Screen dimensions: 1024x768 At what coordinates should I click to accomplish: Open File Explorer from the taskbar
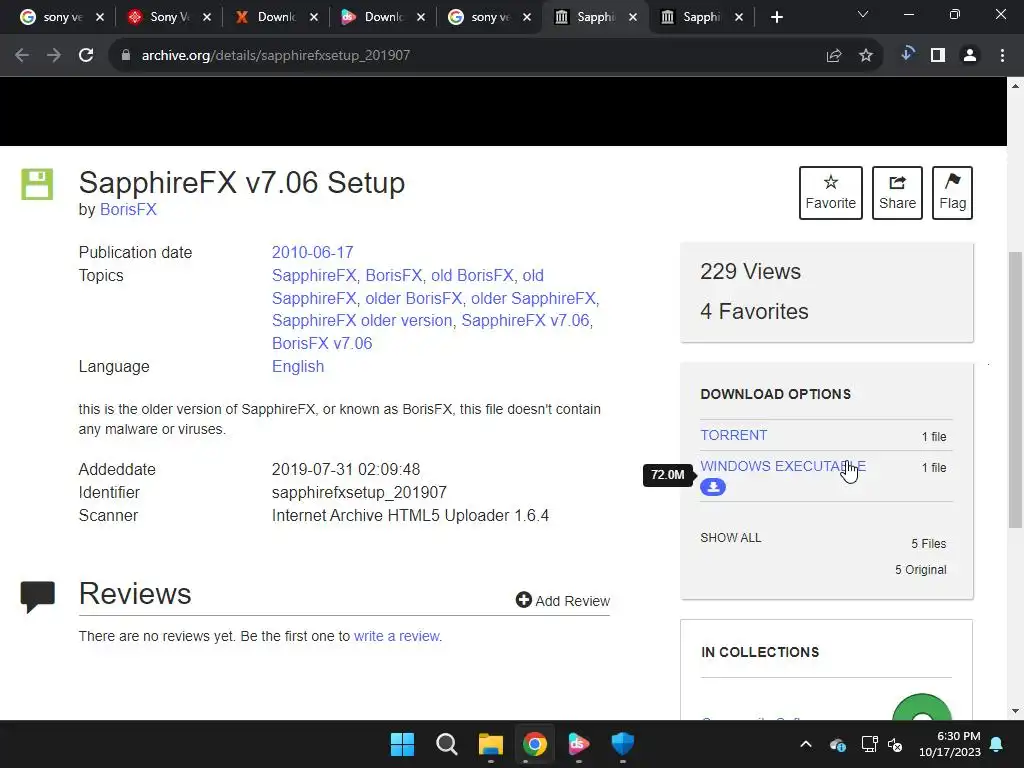490,744
